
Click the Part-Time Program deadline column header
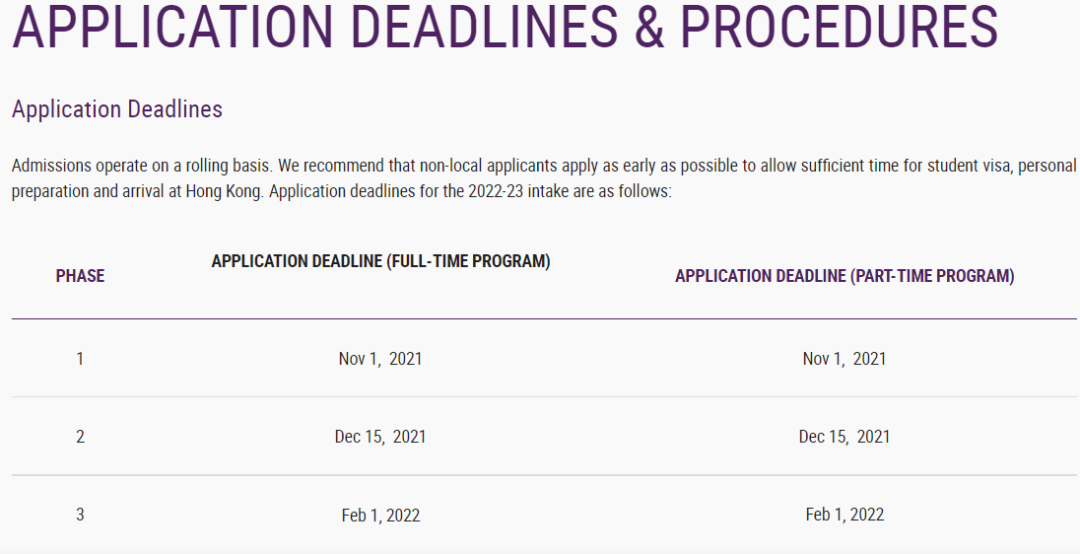point(844,276)
